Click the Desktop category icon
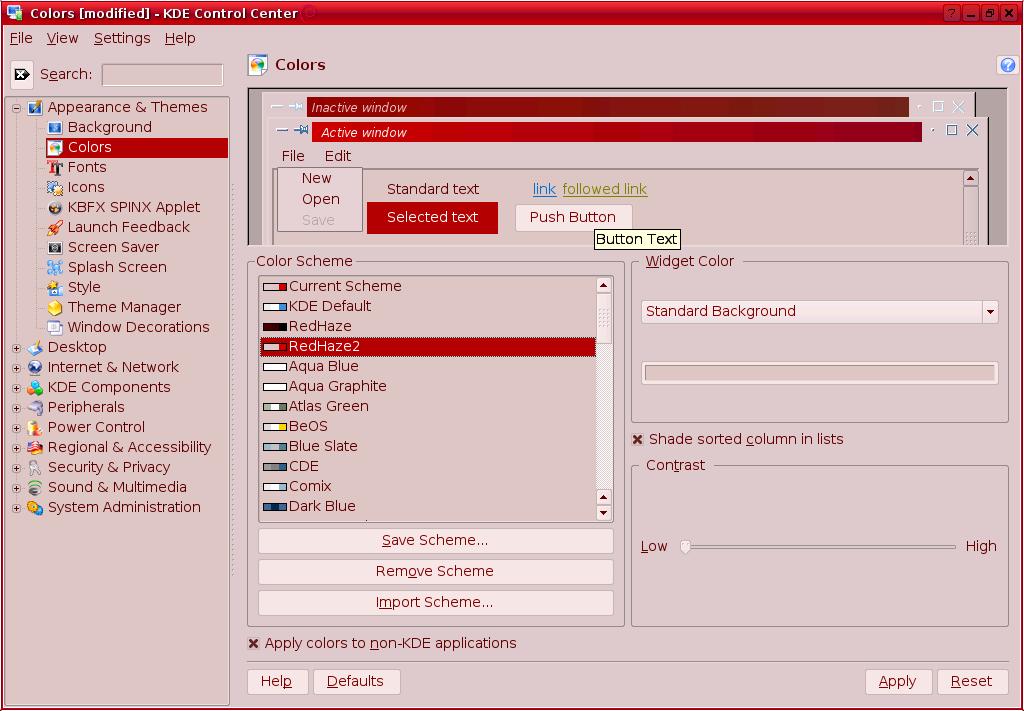1024x711 pixels. [35, 347]
